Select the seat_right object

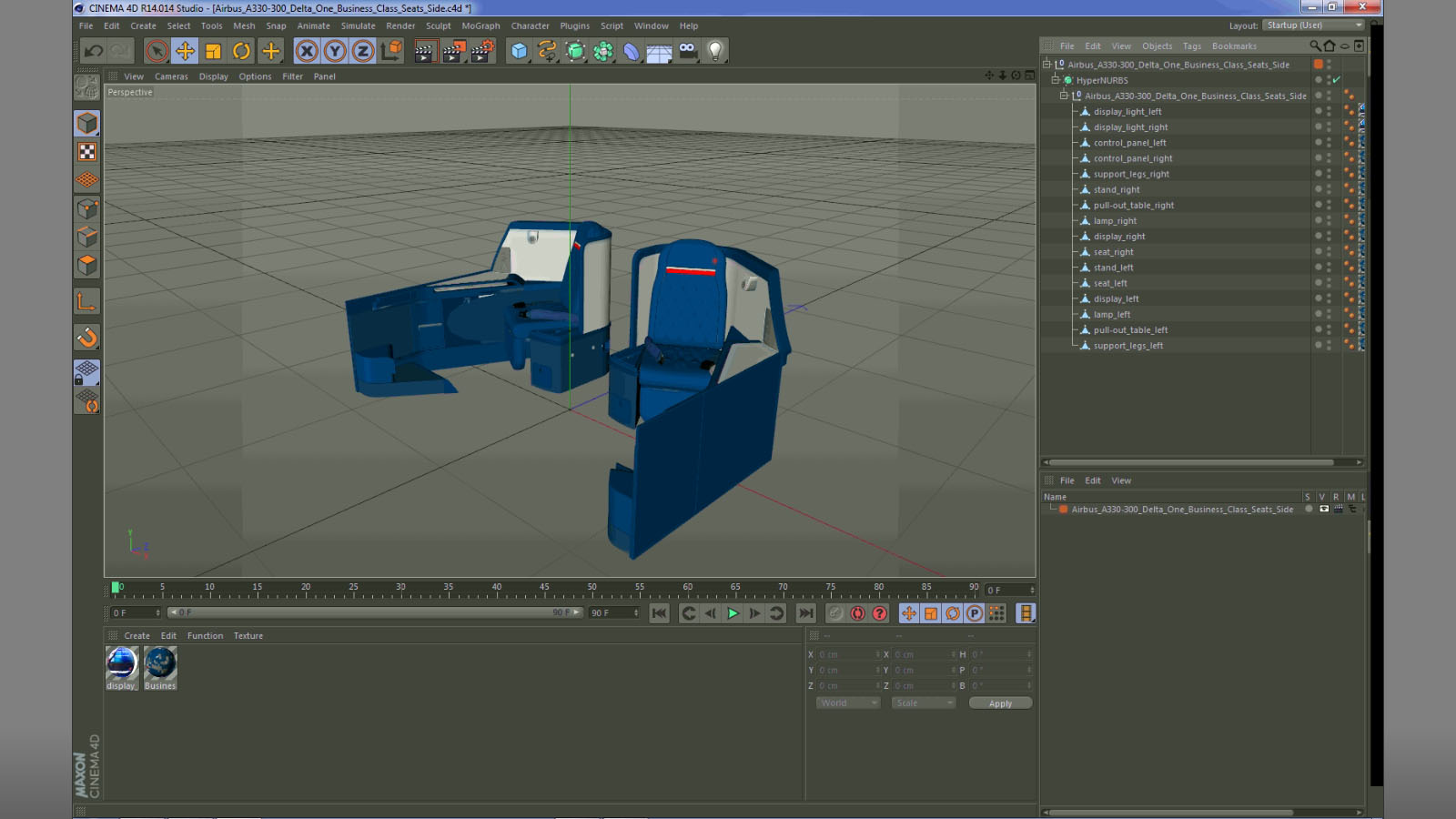pos(1113,252)
